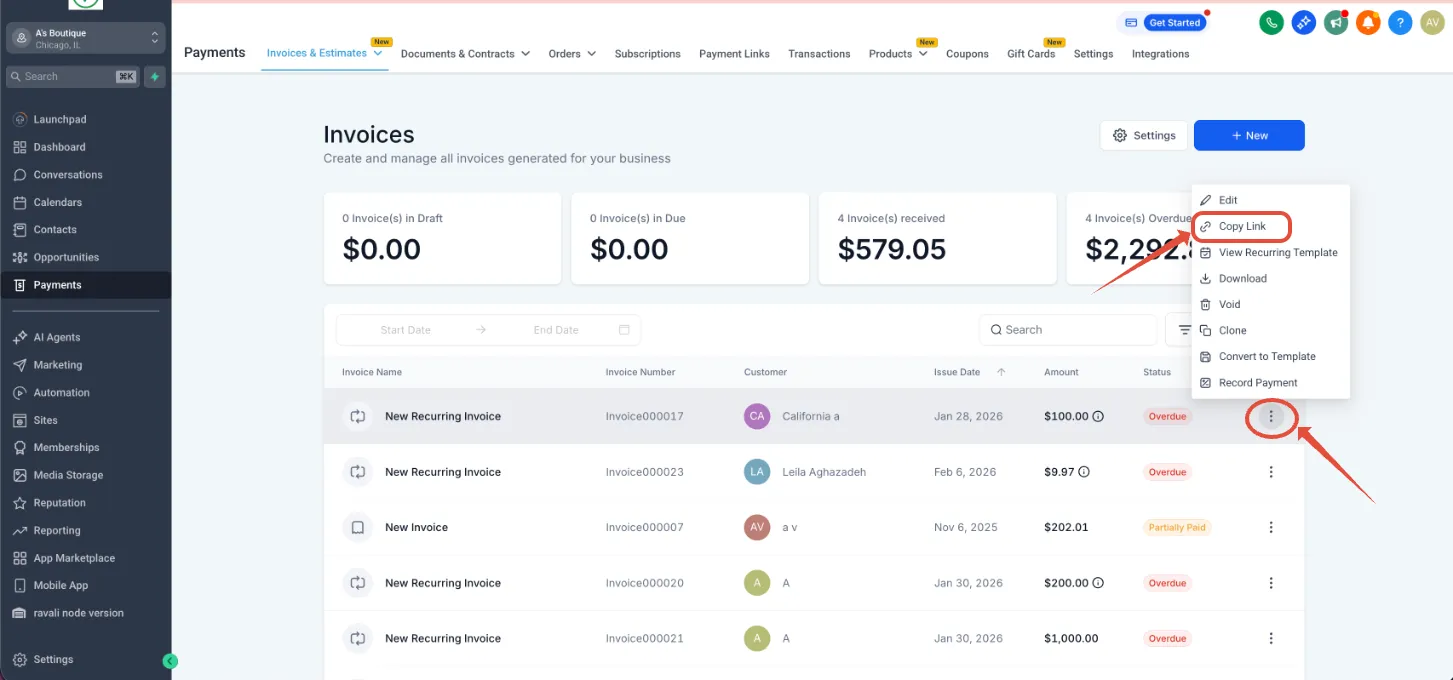
Task: Switch to the Transactions tab
Action: 819,54
